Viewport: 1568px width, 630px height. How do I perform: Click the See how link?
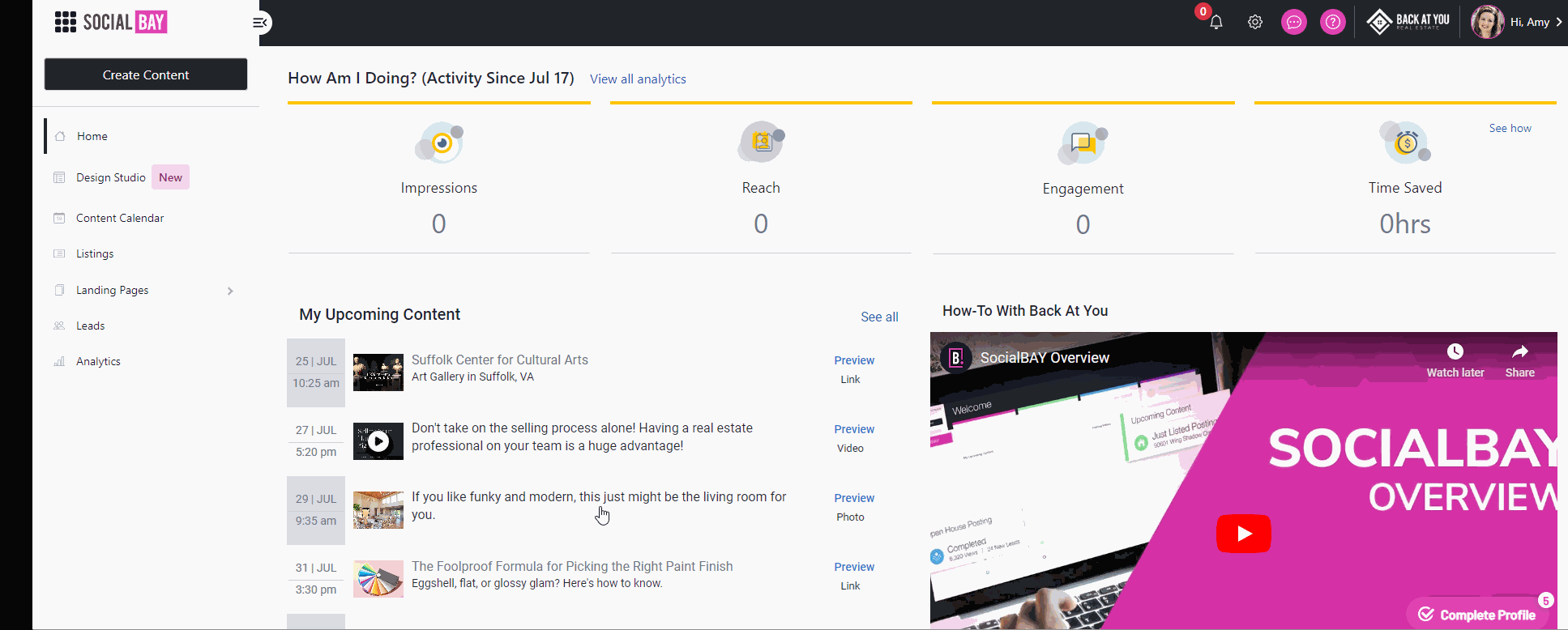pos(1510,128)
